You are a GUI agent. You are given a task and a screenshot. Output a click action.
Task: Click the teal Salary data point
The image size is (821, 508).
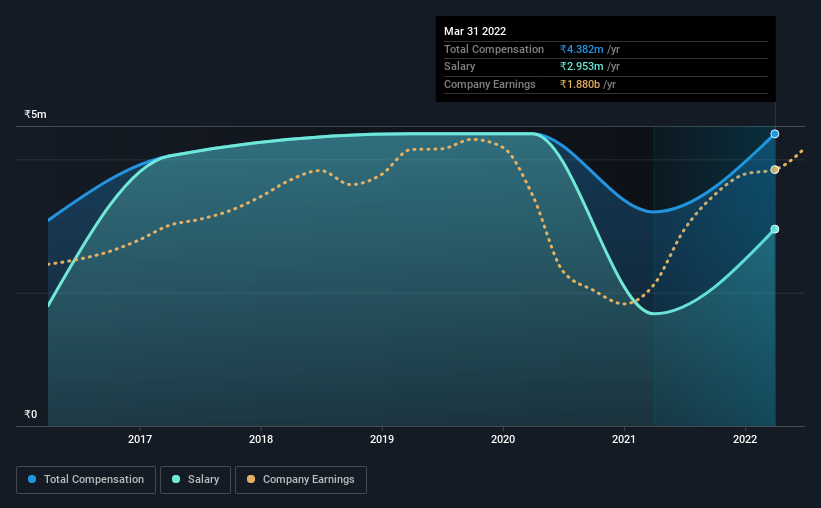774,229
